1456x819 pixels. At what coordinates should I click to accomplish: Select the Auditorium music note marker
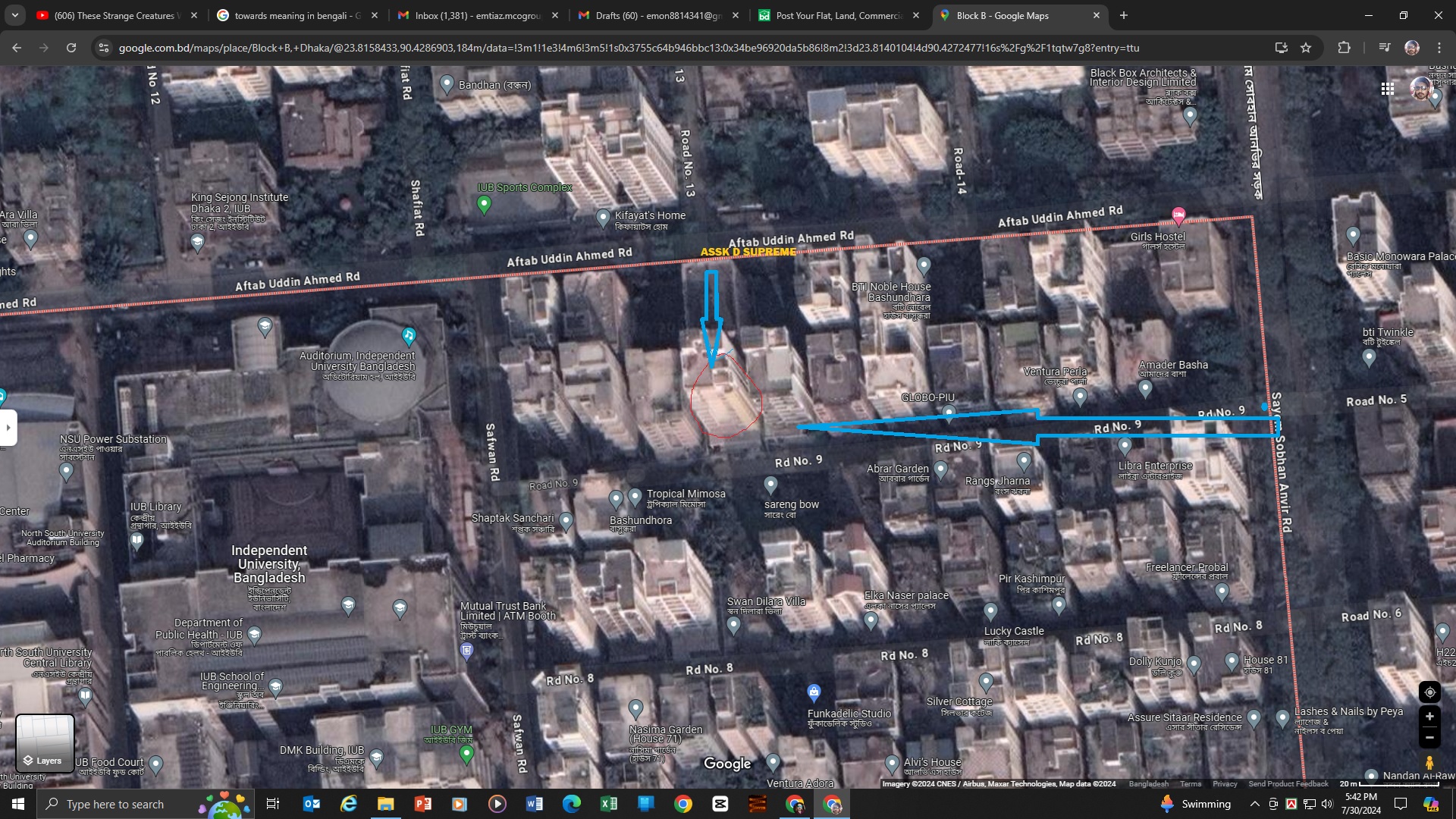pyautogui.click(x=409, y=335)
